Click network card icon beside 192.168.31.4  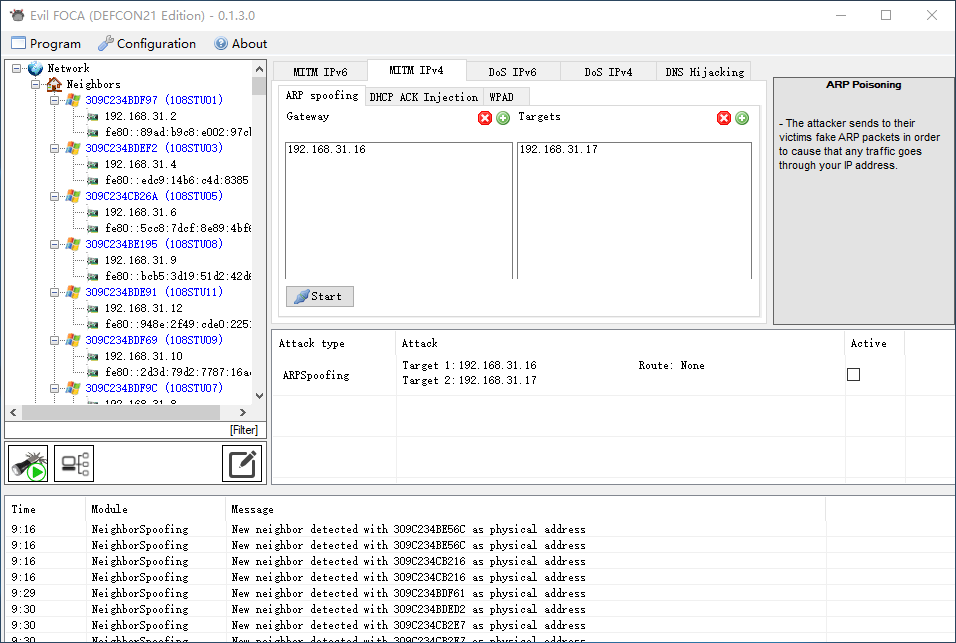tap(93, 165)
